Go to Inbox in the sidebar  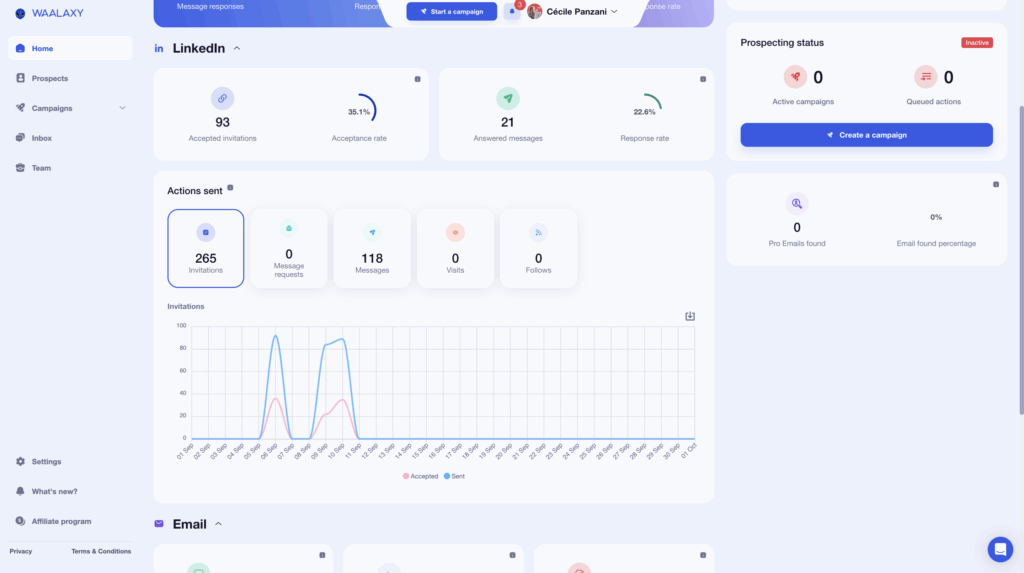41,138
